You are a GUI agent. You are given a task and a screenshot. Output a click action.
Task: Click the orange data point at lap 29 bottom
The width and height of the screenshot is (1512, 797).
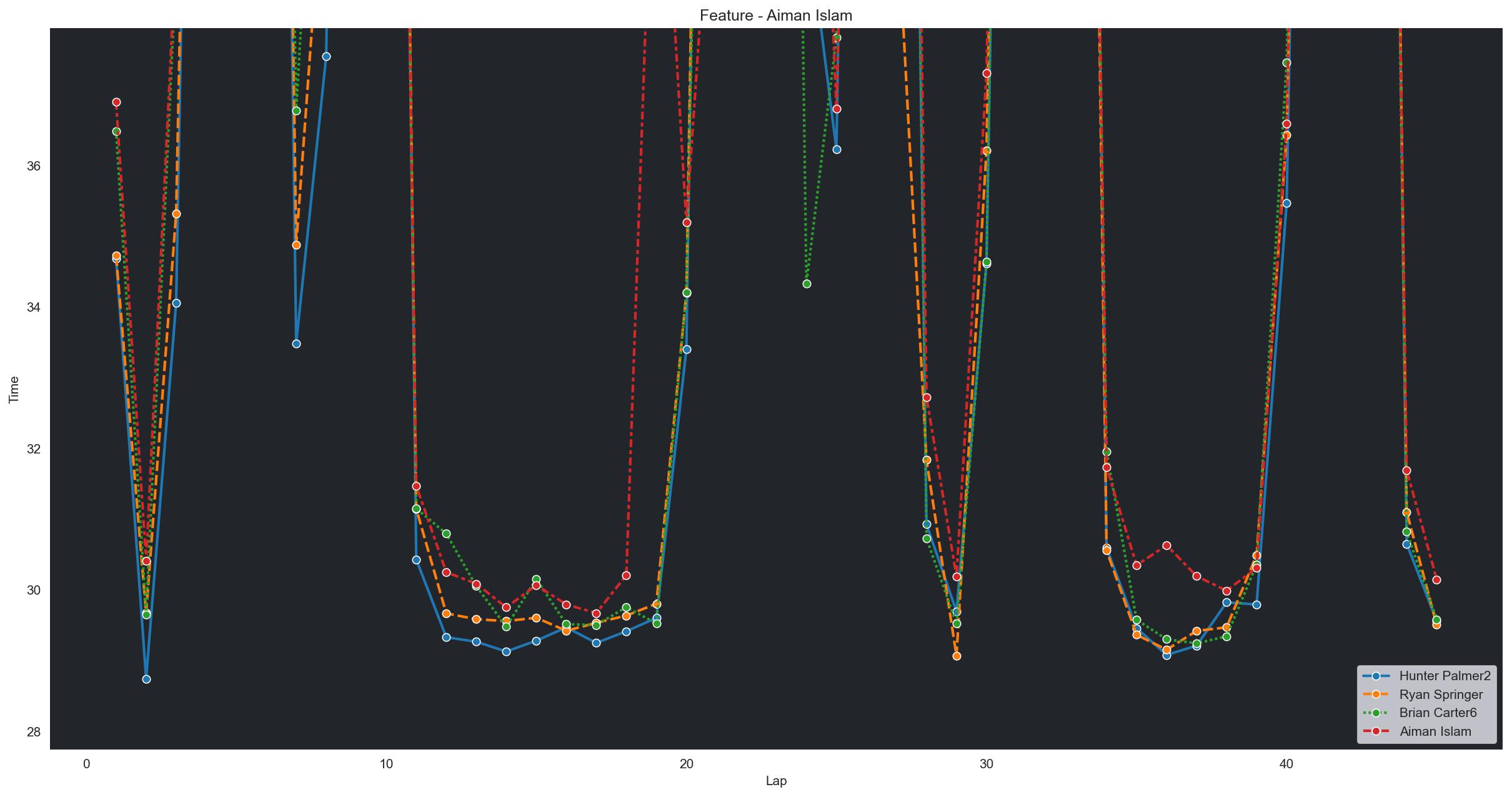pyautogui.click(x=957, y=656)
